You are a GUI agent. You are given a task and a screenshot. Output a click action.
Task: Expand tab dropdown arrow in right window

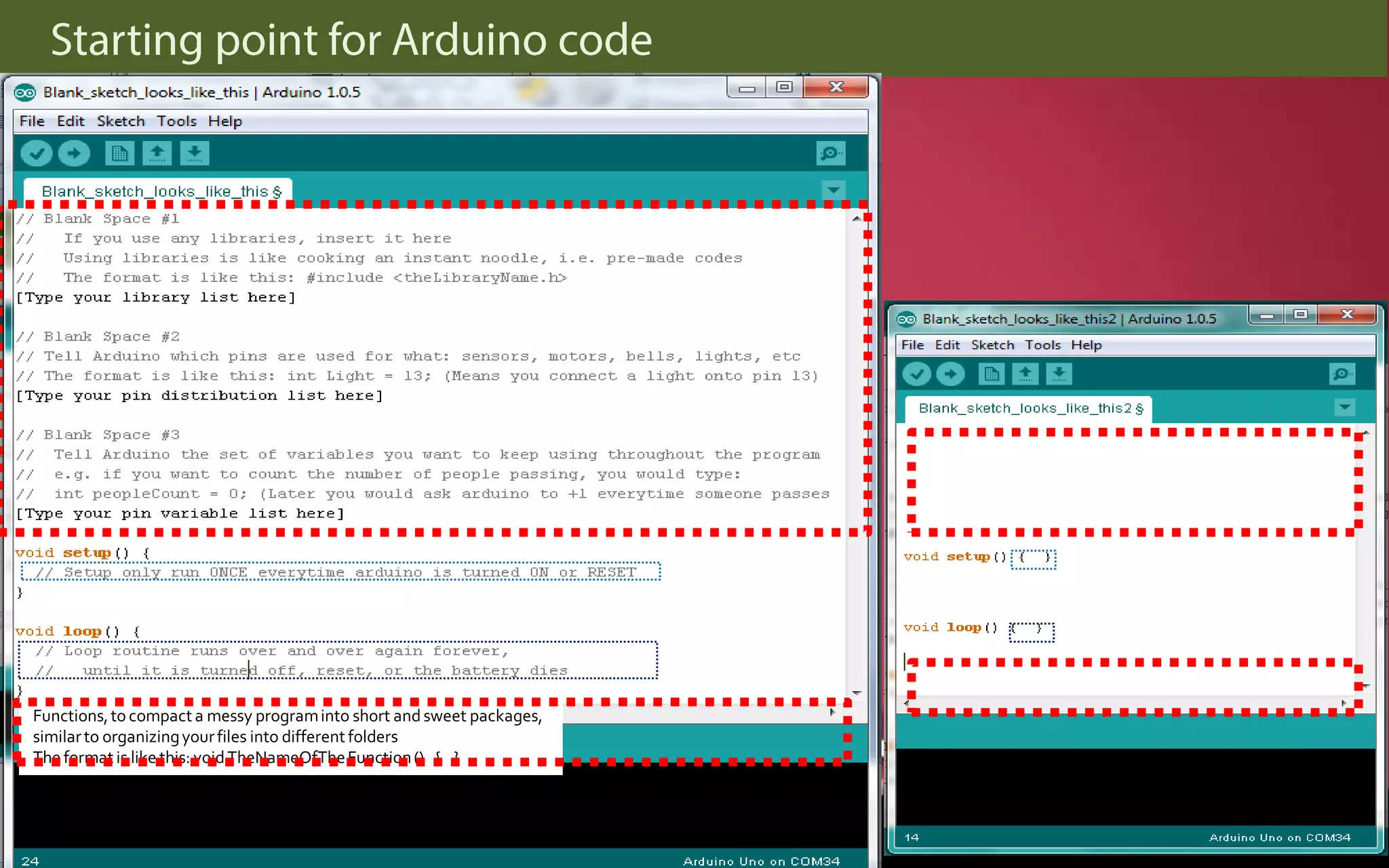click(1344, 408)
